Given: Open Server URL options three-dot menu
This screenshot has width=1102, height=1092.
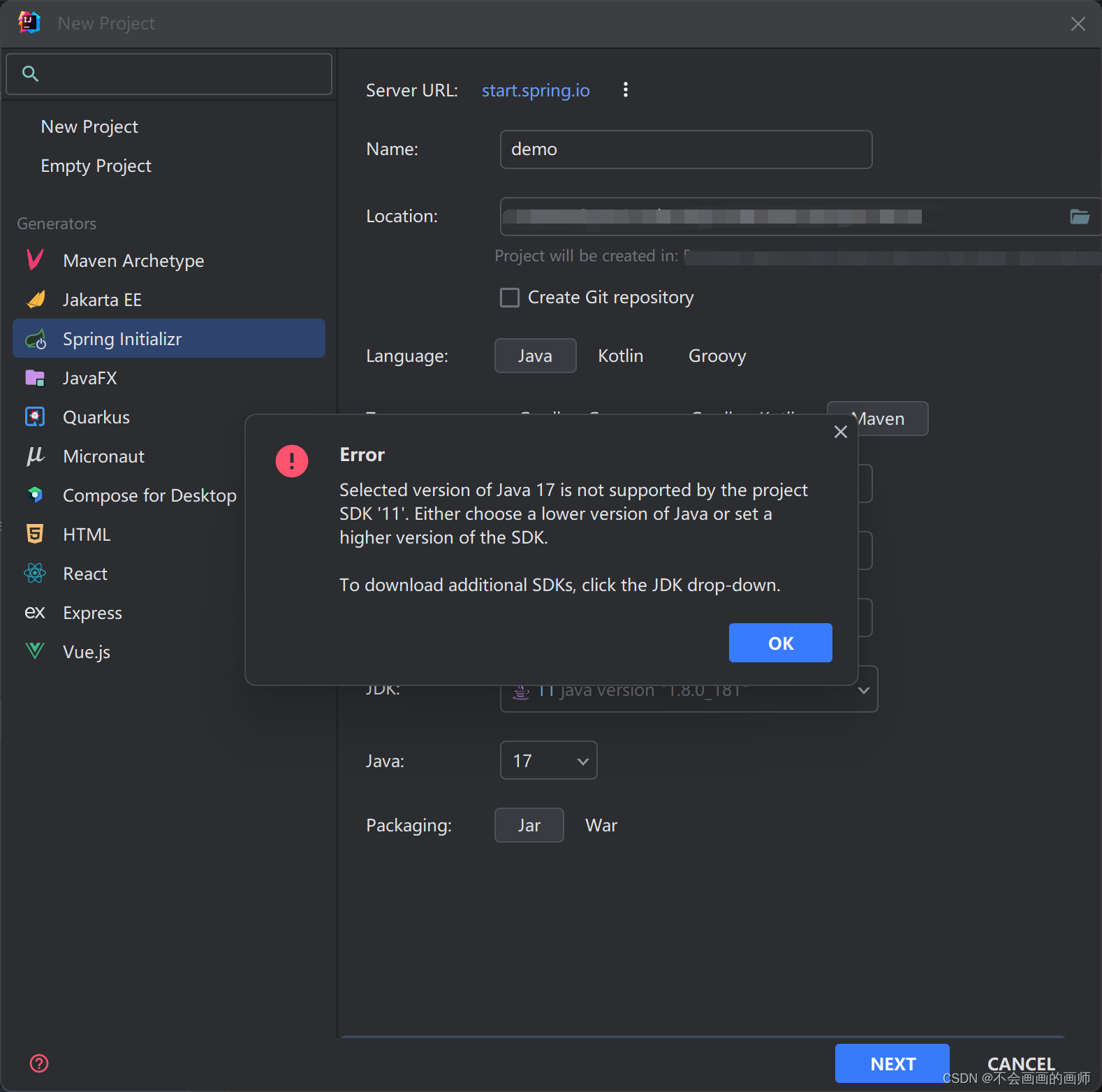Looking at the screenshot, I should [626, 89].
